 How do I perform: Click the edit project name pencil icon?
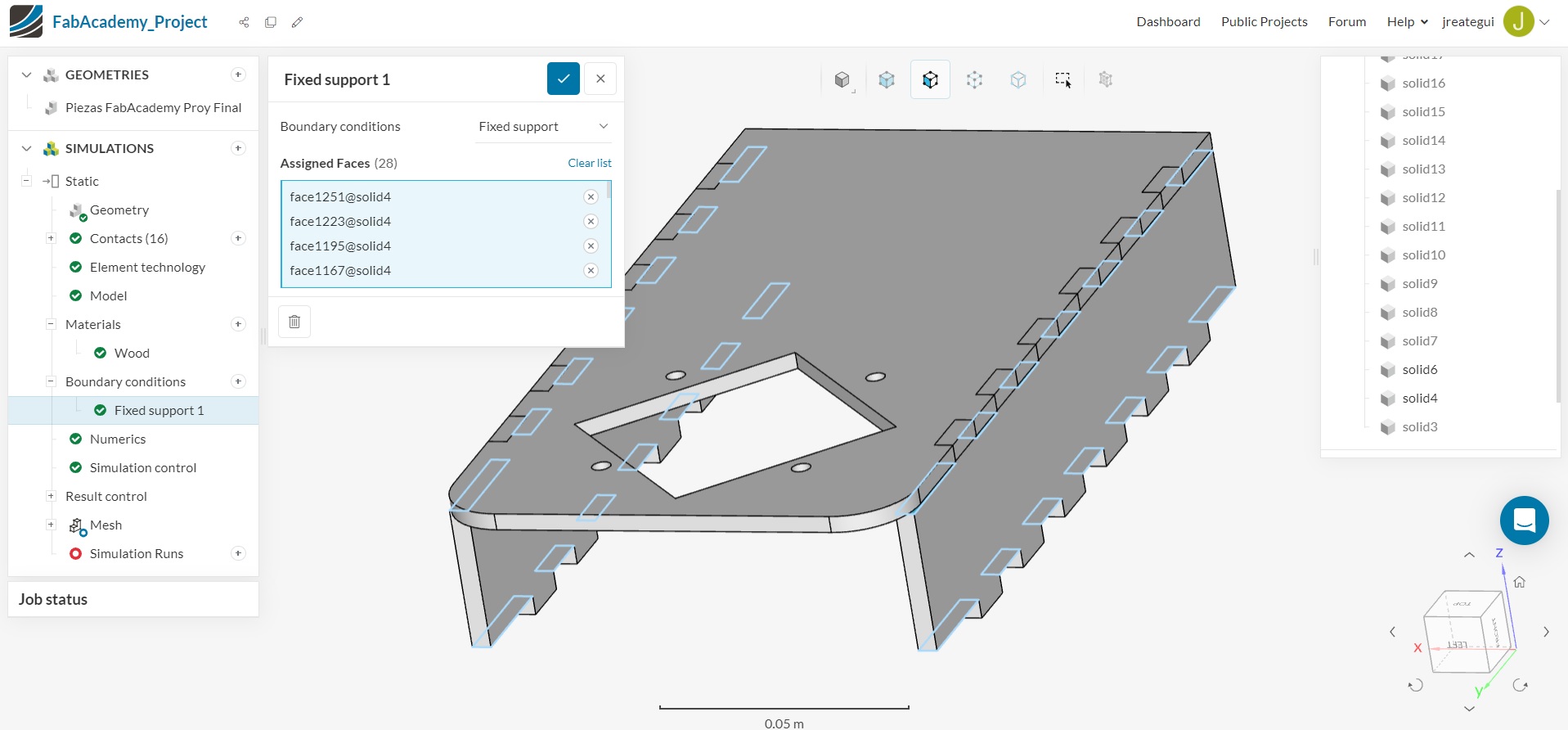(297, 22)
